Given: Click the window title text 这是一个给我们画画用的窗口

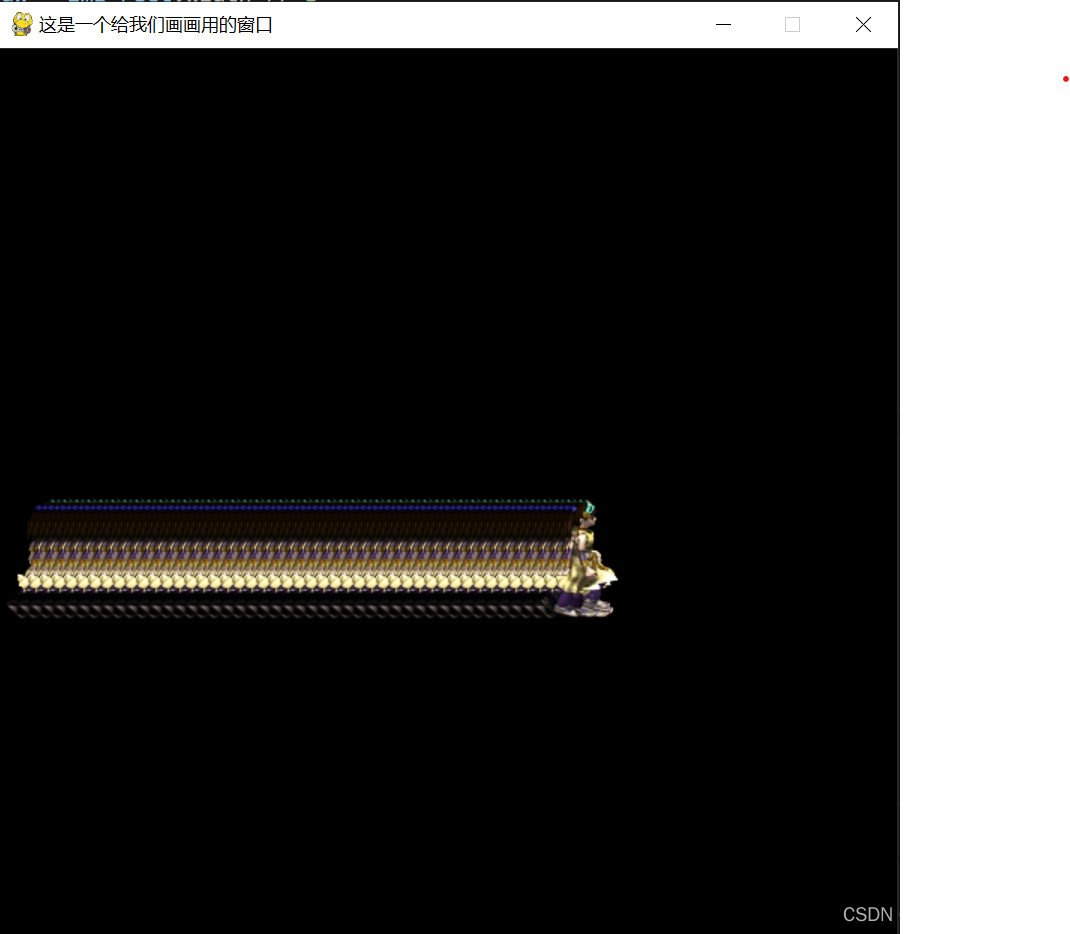Looking at the screenshot, I should click(156, 25).
